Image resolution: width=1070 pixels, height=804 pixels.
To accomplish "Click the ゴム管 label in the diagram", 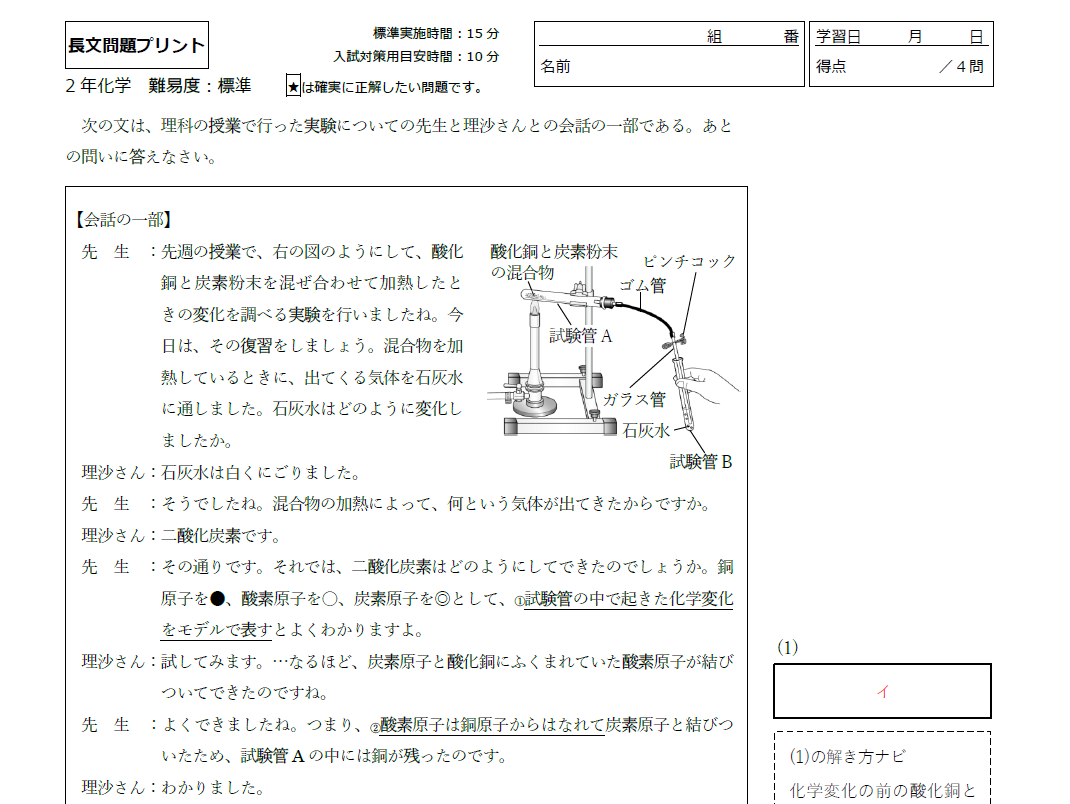I will [x=642, y=285].
